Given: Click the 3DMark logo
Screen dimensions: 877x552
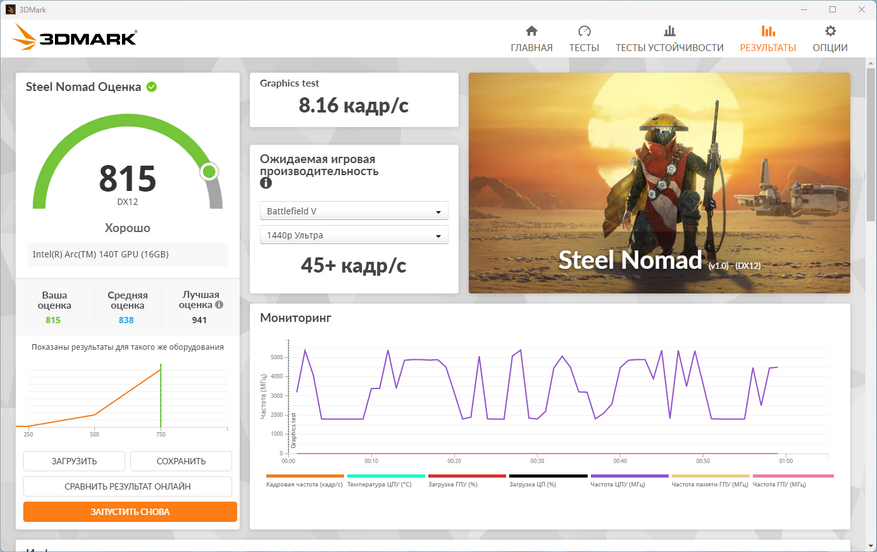Looking at the screenshot, I should [x=74, y=37].
